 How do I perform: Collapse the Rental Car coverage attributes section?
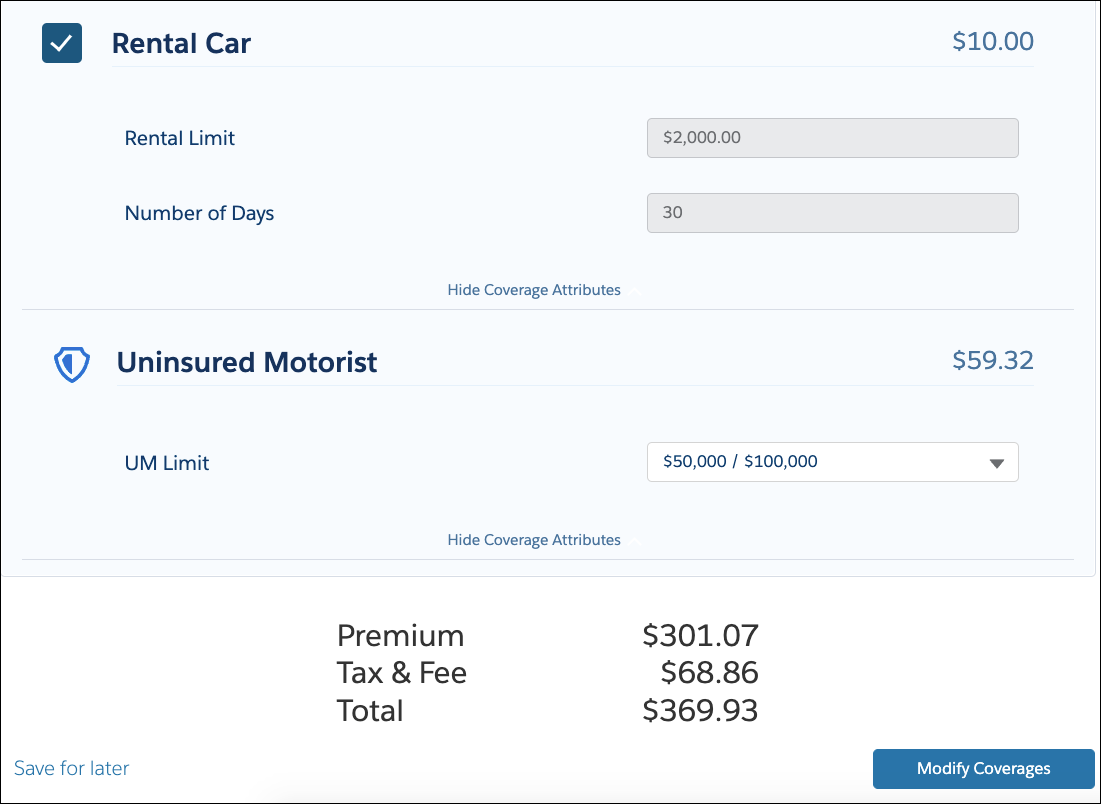click(x=534, y=289)
